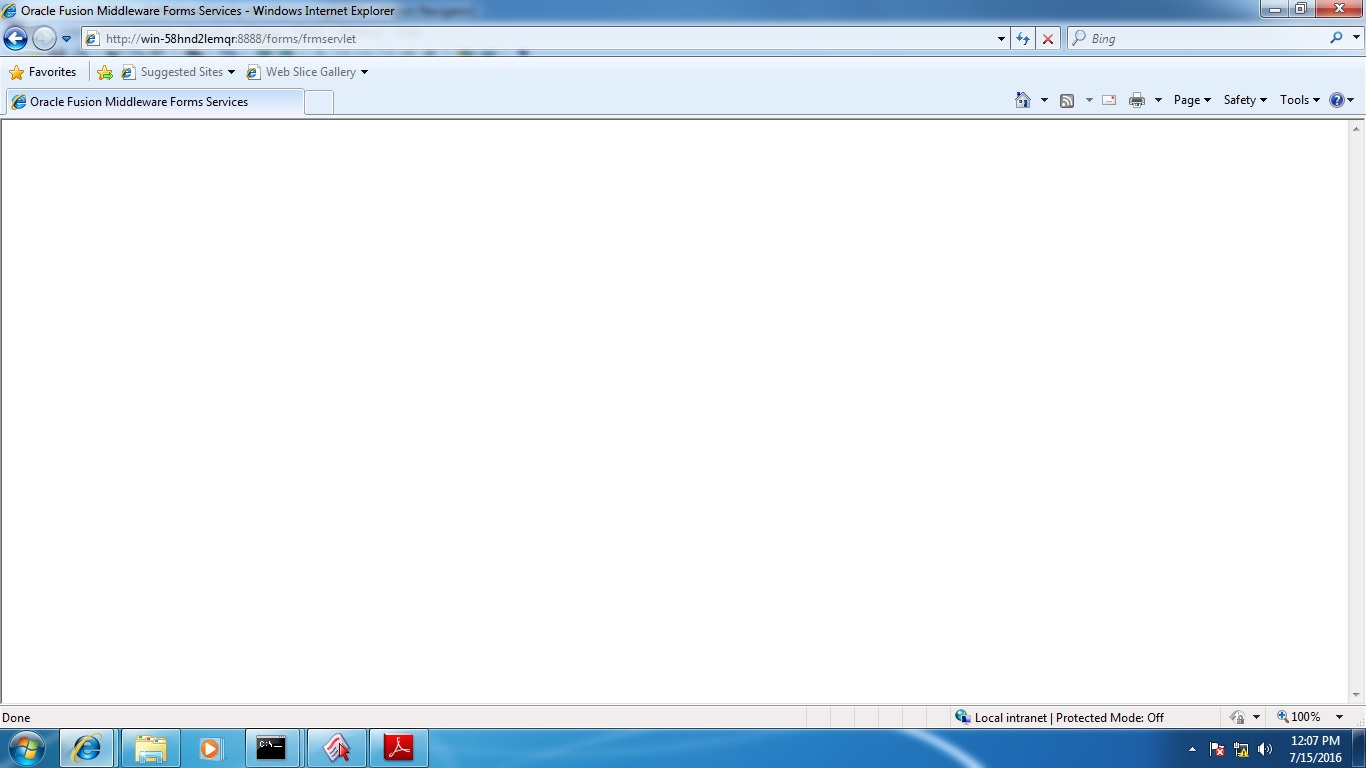Click the Print icon in command bar
The image size is (1366, 768).
(1136, 100)
